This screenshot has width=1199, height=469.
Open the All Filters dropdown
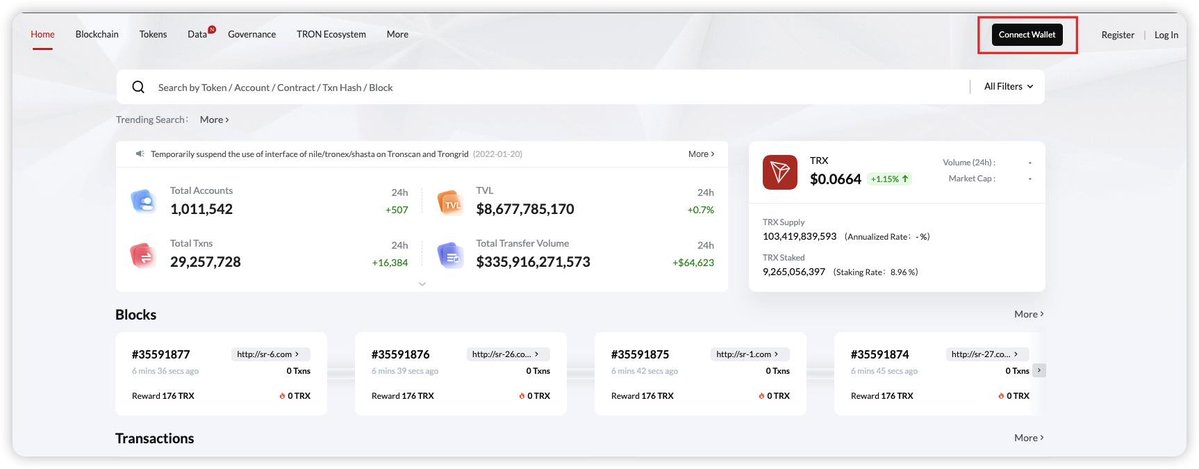tap(1007, 87)
